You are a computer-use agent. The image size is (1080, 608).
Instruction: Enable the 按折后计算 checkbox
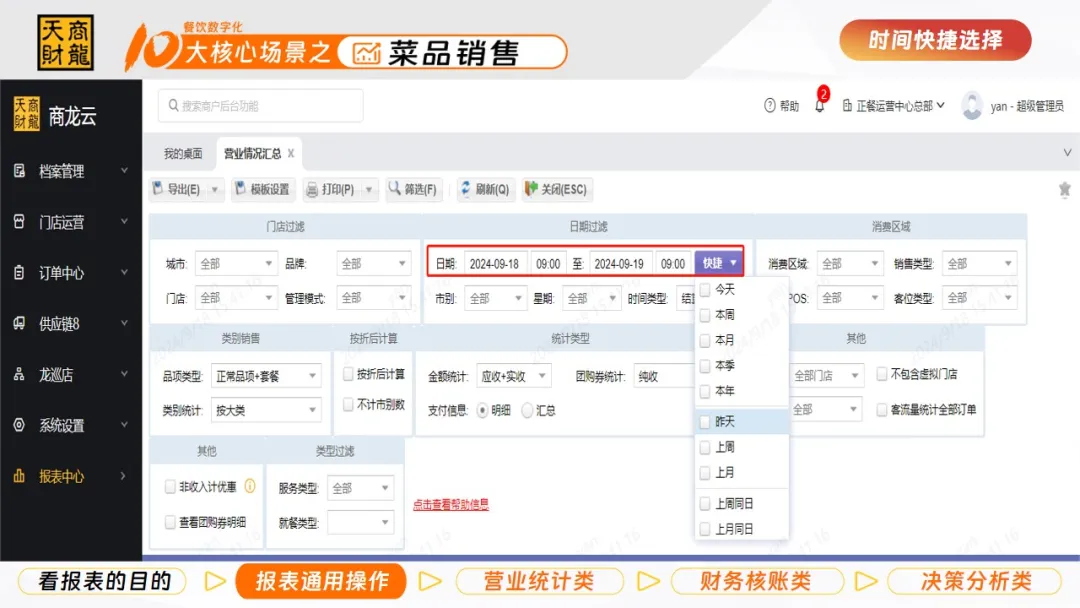coord(349,374)
